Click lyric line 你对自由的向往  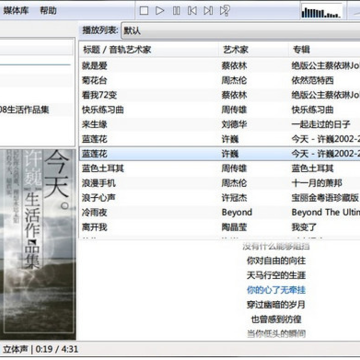(x=276, y=261)
